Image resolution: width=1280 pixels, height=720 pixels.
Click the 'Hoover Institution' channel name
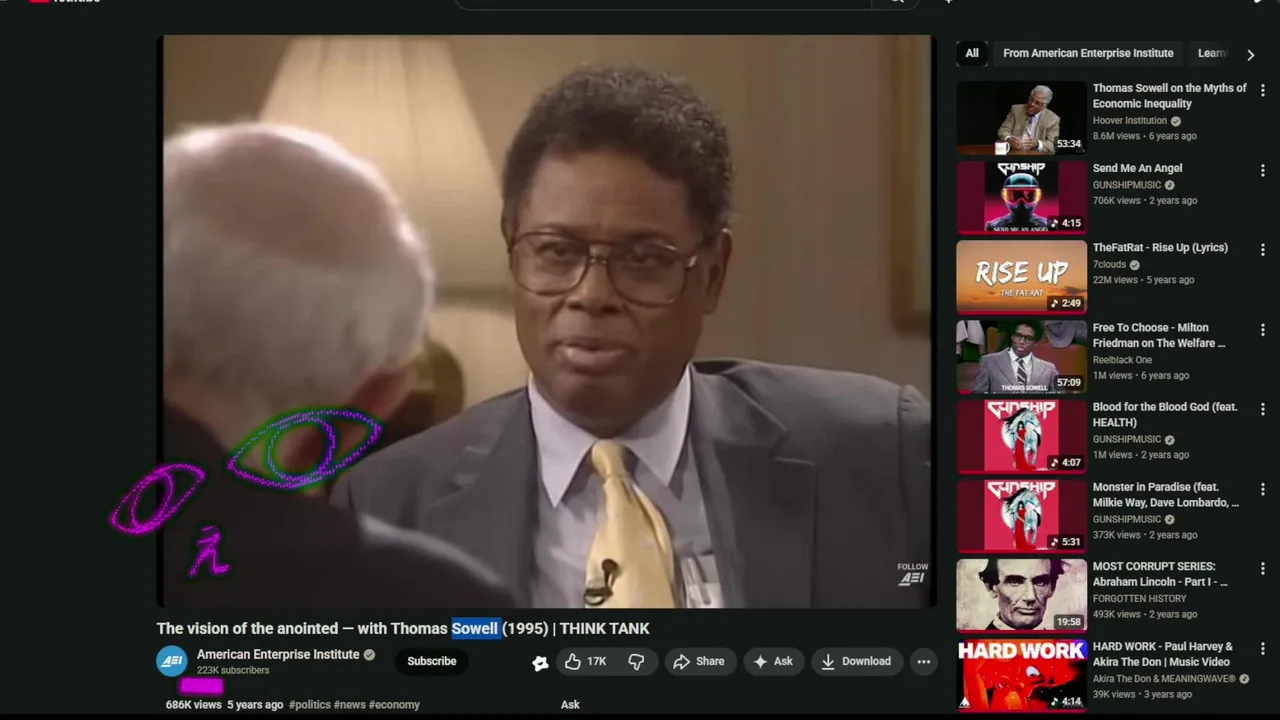tap(1130, 121)
